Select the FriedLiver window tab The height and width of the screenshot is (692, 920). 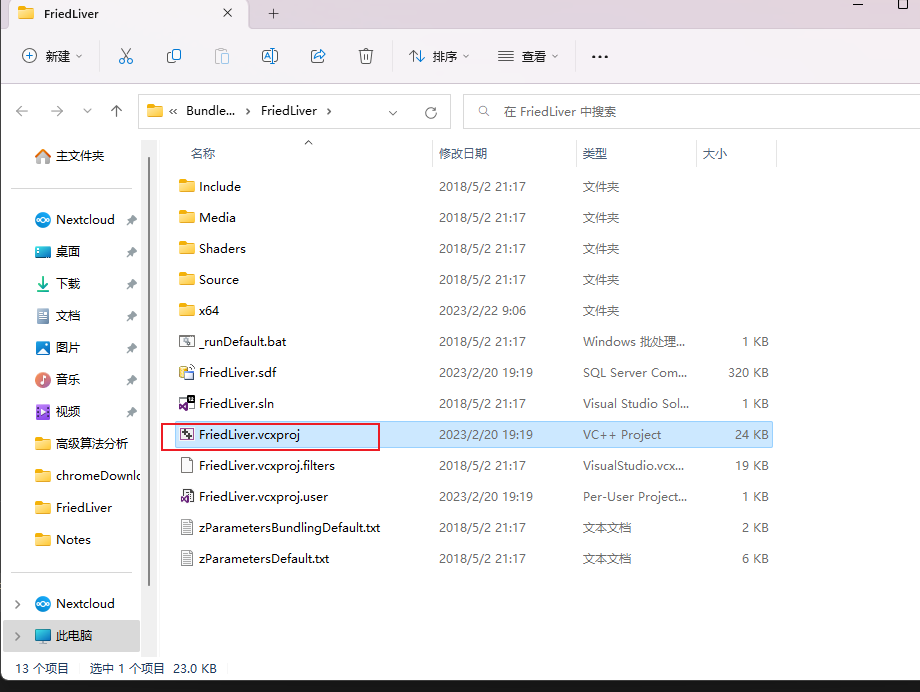pos(126,13)
